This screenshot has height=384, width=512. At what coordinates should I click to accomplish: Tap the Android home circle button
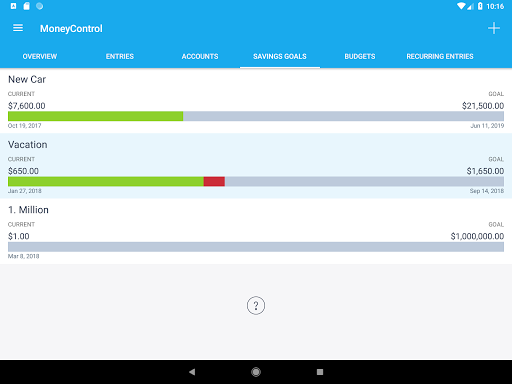256,372
